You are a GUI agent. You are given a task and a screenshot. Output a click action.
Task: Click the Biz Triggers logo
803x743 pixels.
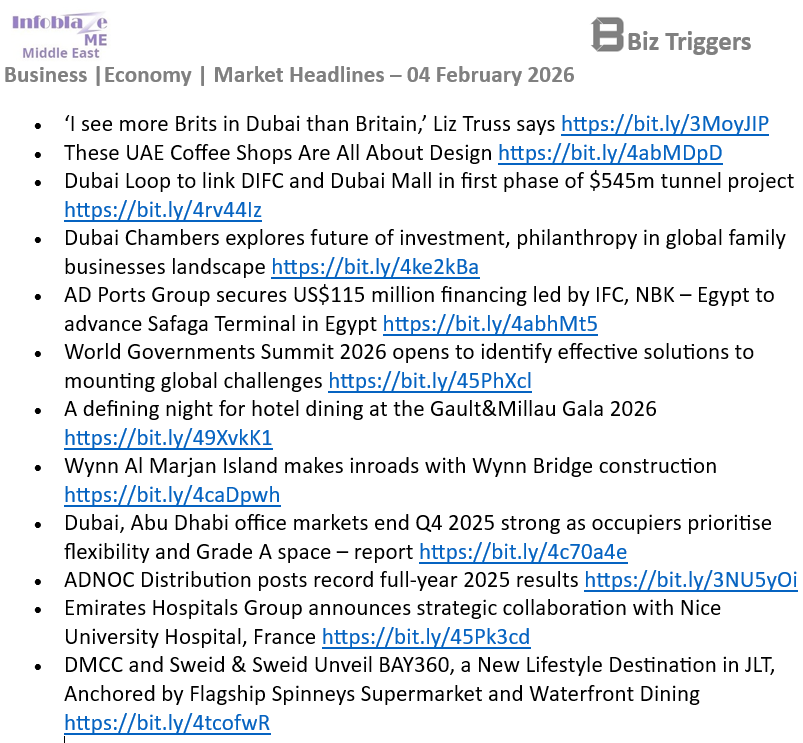(x=670, y=35)
